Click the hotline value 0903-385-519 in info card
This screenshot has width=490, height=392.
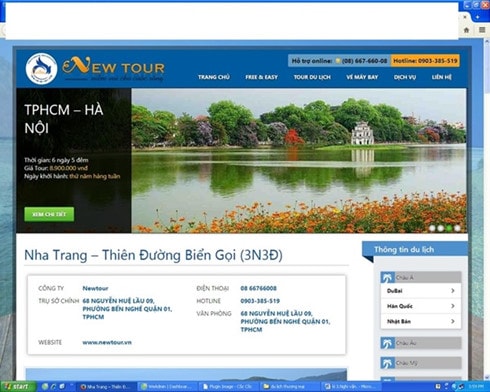click(260, 301)
